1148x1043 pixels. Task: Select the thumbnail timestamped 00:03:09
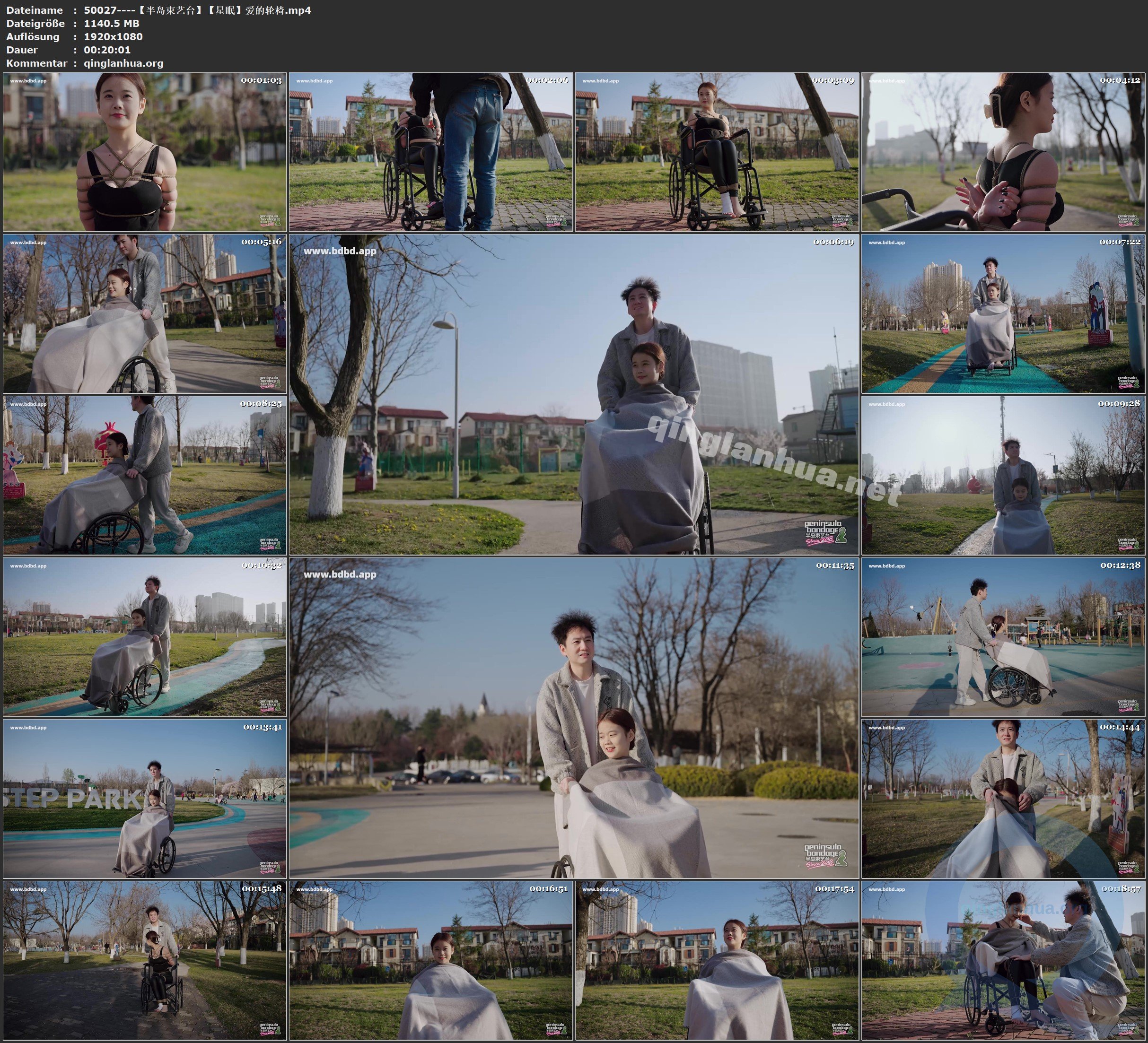click(716, 152)
